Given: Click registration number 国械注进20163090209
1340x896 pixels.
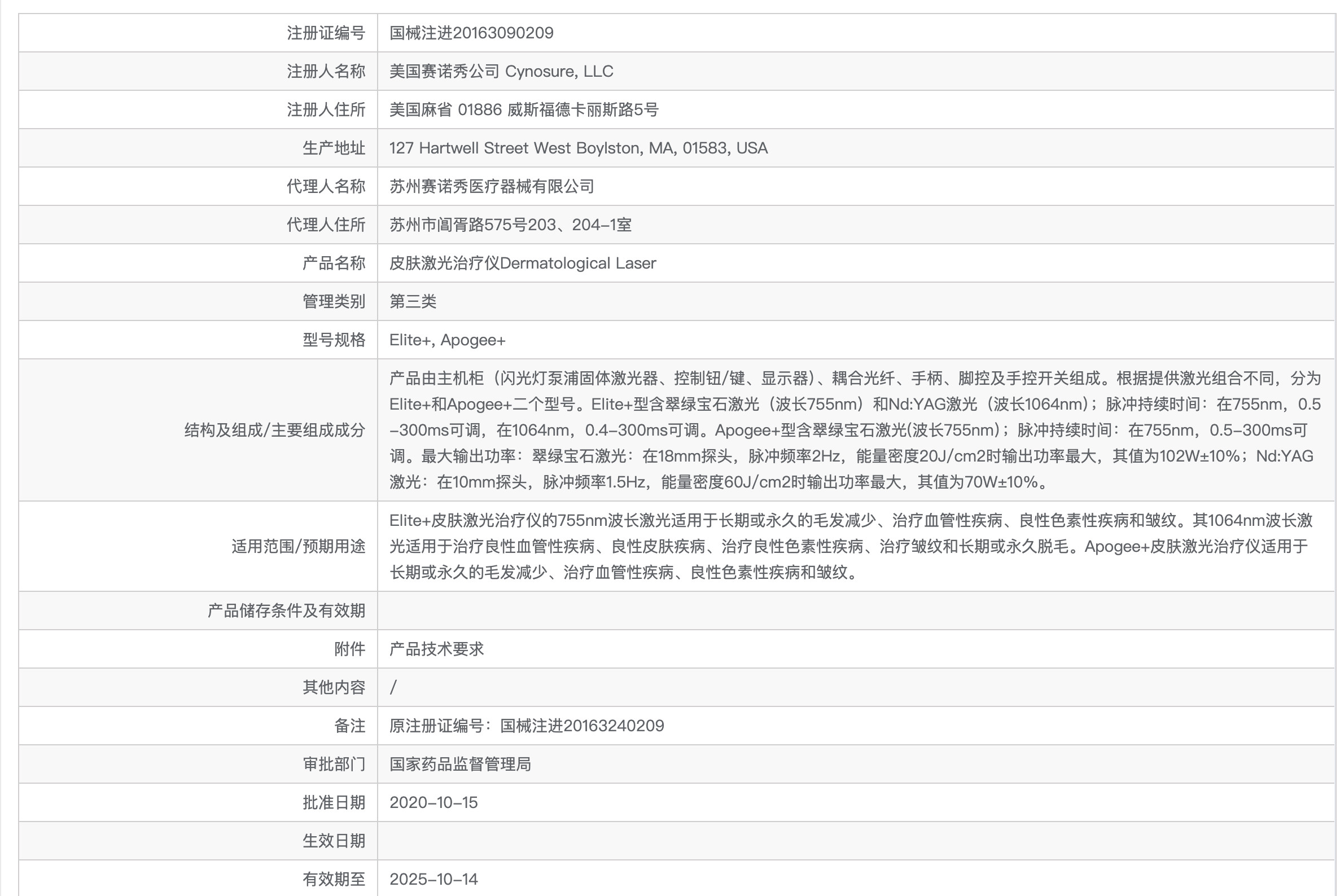Looking at the screenshot, I should 471,33.
